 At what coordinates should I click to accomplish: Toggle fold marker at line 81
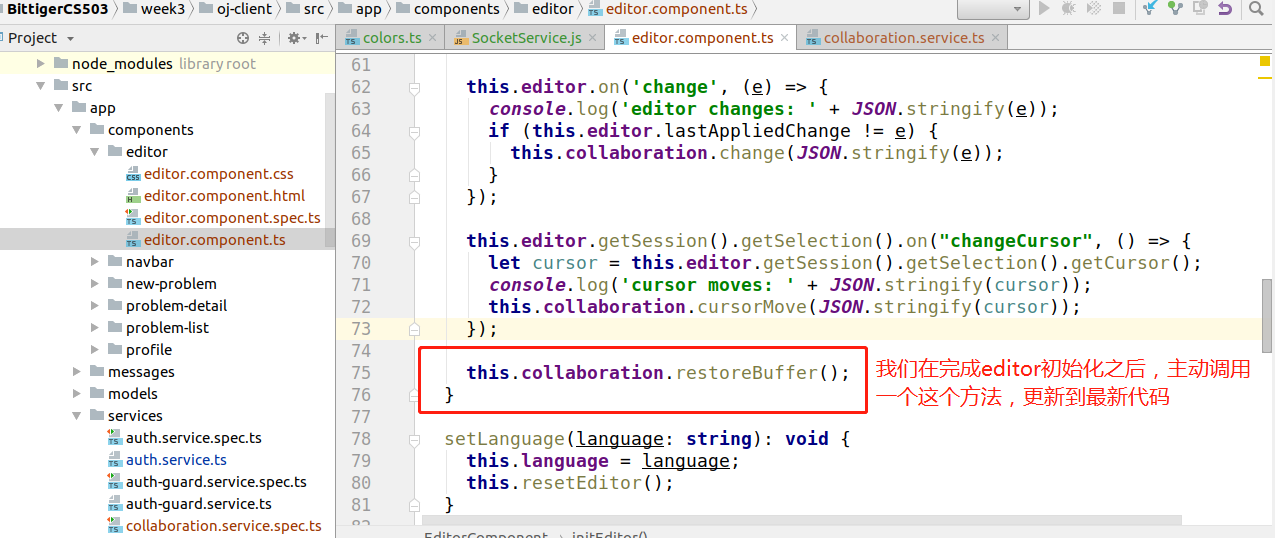pyautogui.click(x=414, y=505)
